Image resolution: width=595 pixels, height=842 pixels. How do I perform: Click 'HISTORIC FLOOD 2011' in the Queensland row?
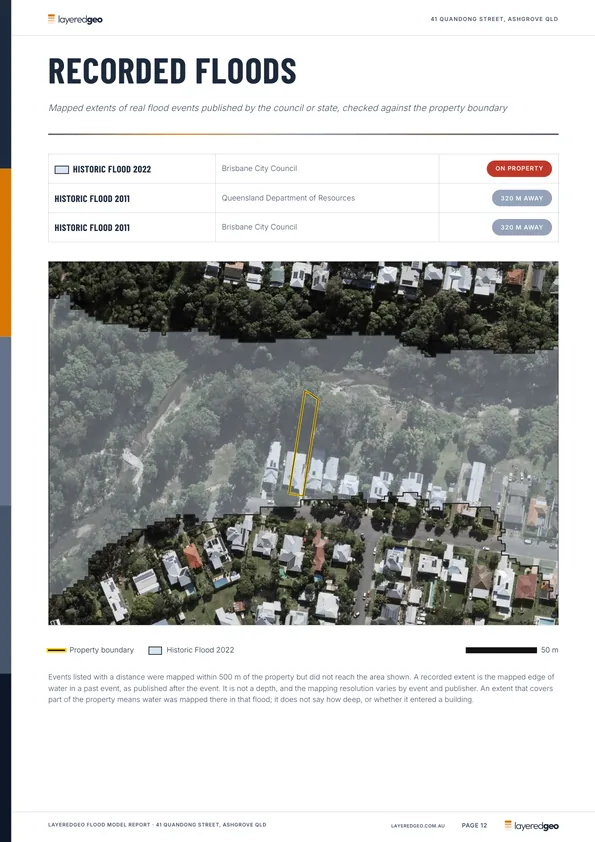tap(92, 199)
